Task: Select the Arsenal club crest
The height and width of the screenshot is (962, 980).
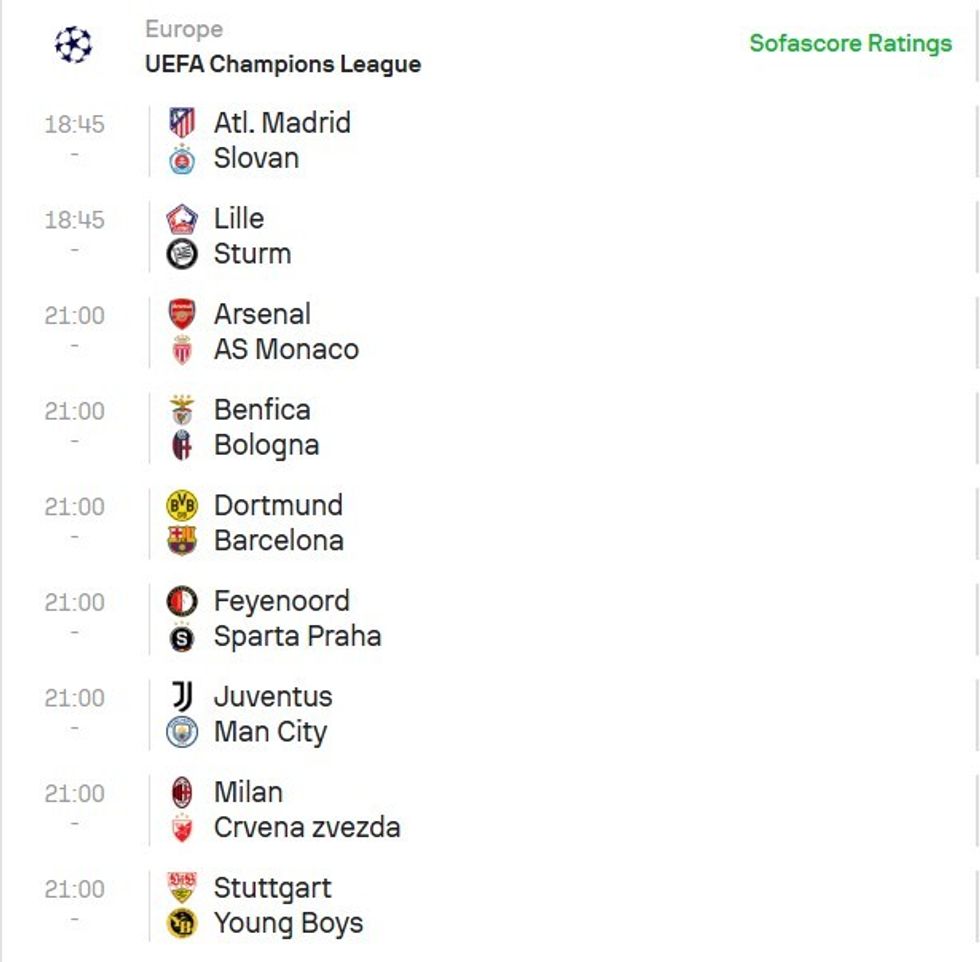Action: (x=183, y=312)
